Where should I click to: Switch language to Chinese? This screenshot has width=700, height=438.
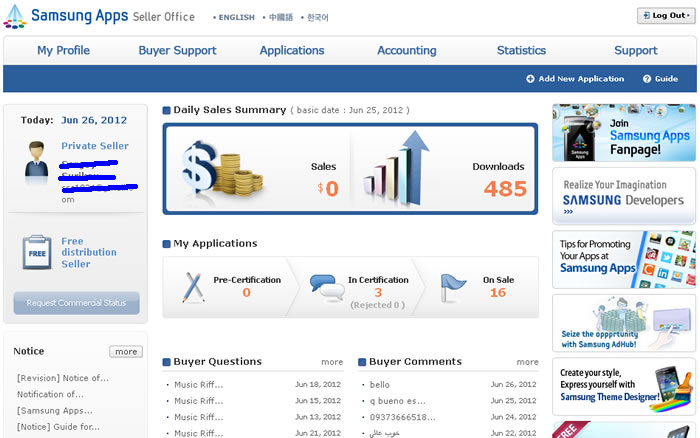pyautogui.click(x=280, y=17)
